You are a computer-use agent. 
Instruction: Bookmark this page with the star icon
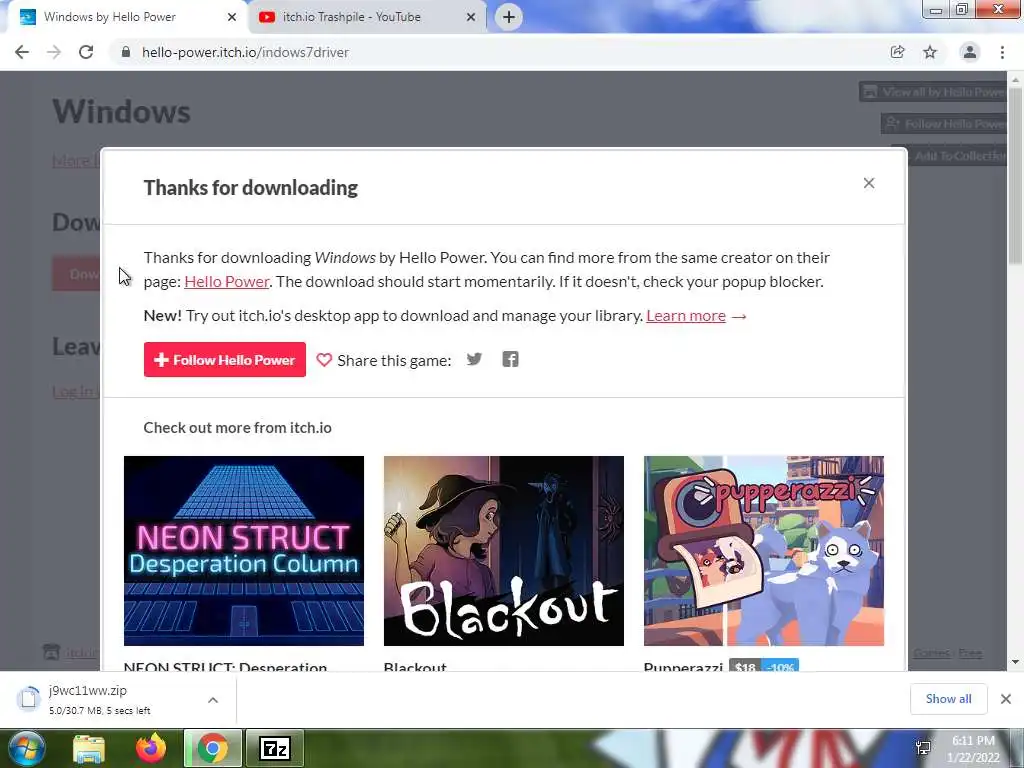point(930,52)
